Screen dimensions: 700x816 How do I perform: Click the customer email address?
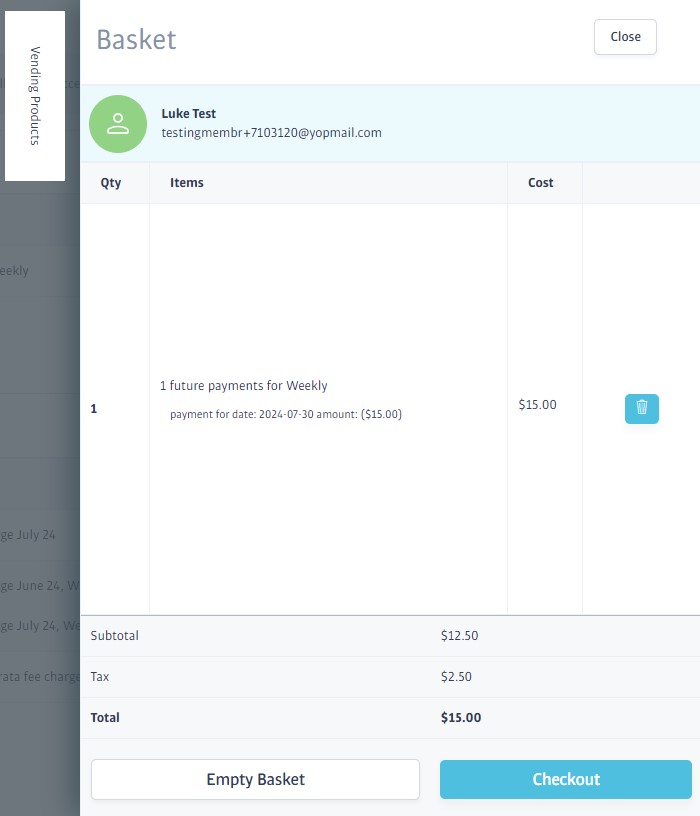271,132
